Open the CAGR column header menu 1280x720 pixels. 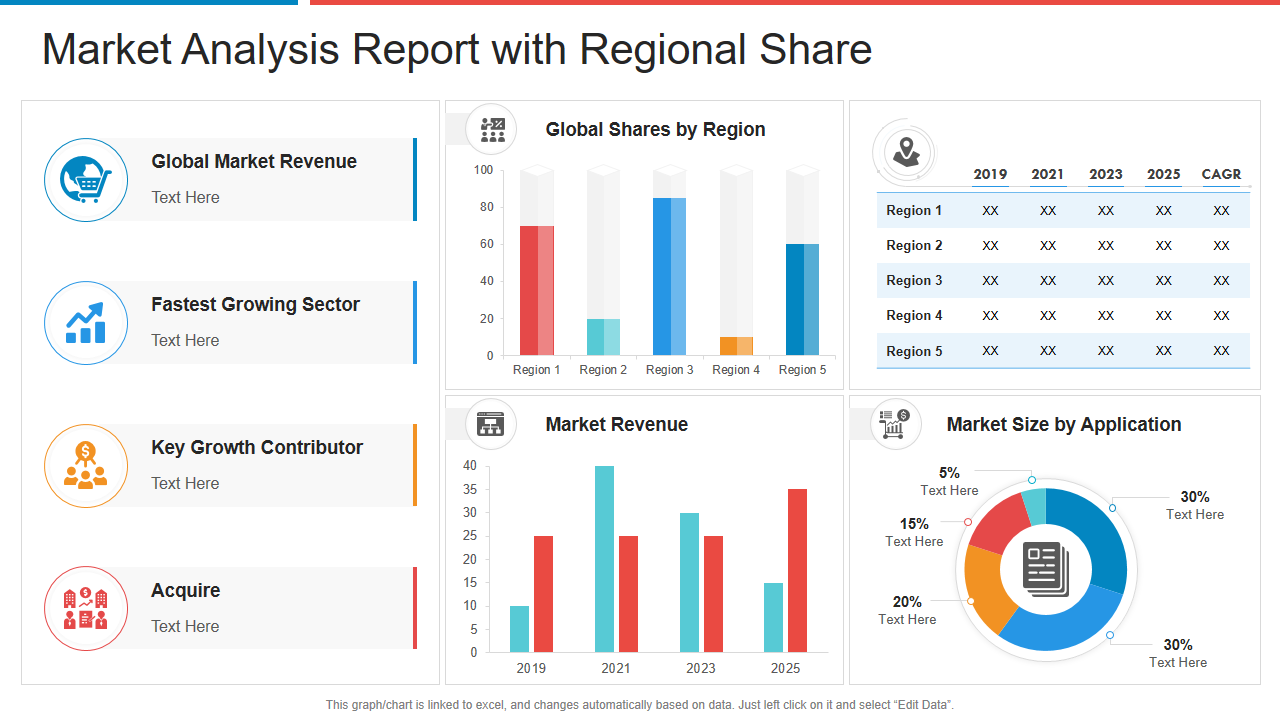1221,174
